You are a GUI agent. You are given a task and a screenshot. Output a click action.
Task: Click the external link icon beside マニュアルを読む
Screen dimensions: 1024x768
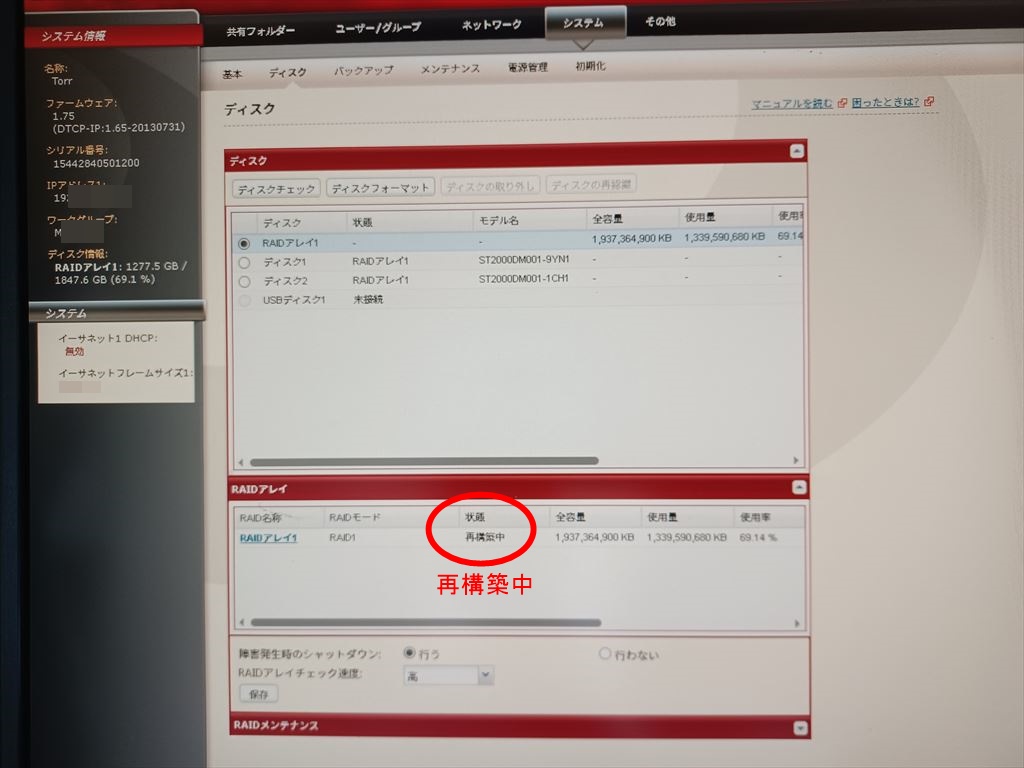[842, 103]
